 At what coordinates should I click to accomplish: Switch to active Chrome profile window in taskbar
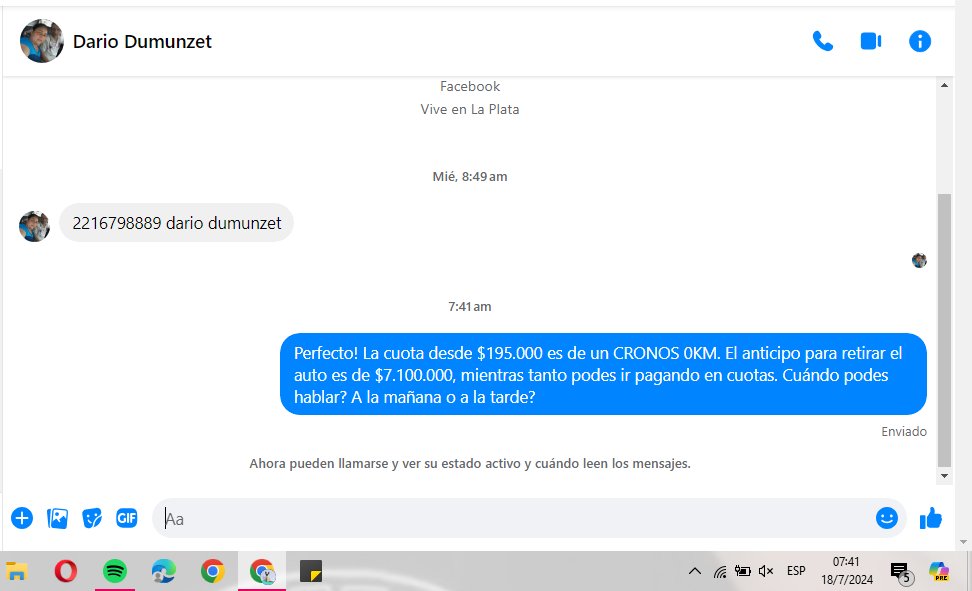click(262, 571)
